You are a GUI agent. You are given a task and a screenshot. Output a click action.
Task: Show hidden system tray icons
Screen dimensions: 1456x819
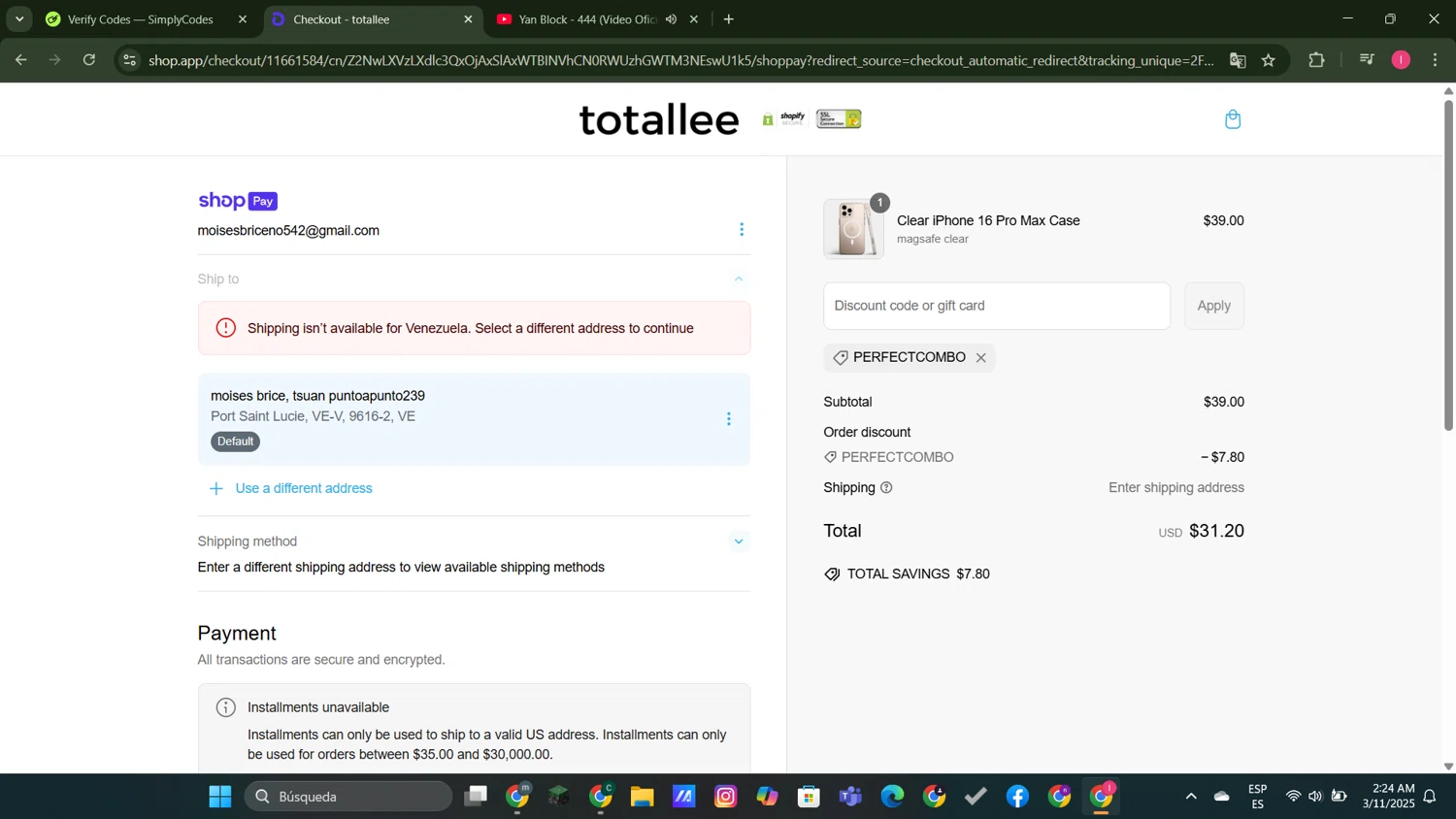1191,797
